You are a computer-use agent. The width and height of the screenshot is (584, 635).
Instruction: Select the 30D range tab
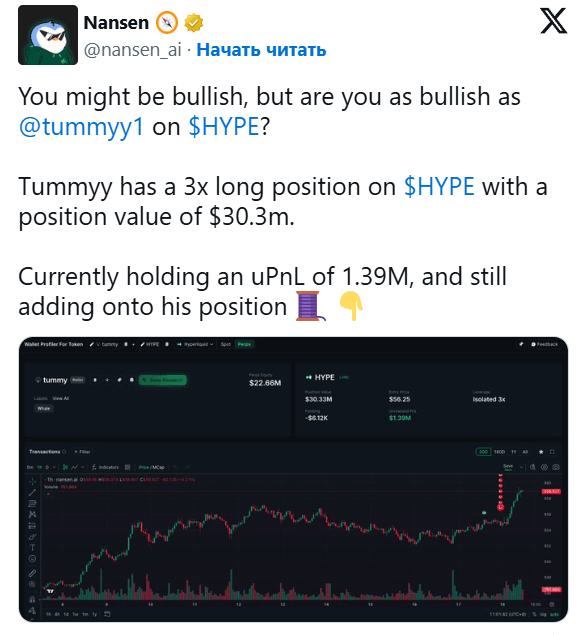point(483,452)
